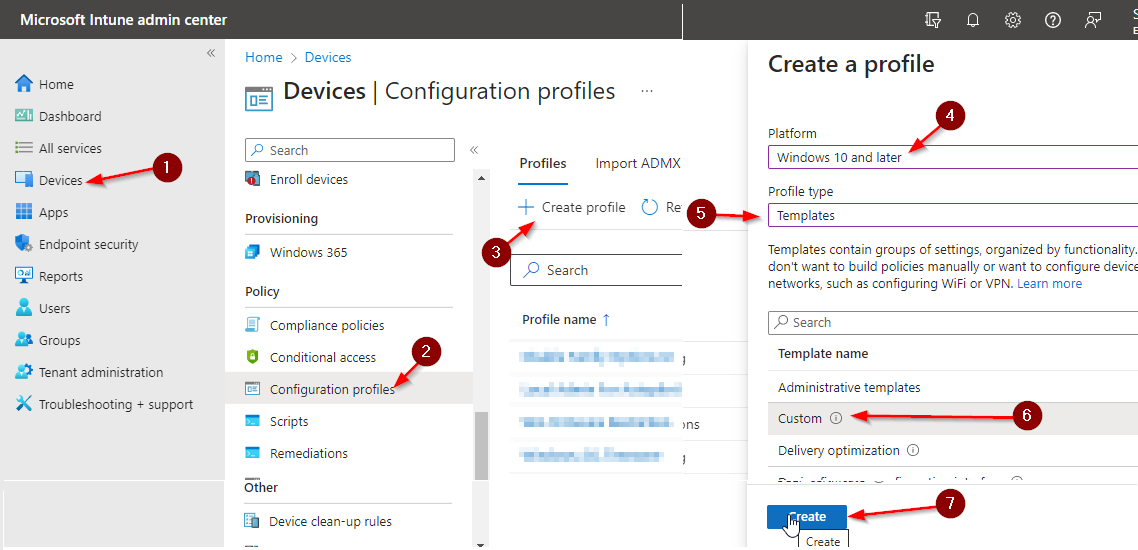
Task: Click the Learn more link
Action: click(1049, 283)
